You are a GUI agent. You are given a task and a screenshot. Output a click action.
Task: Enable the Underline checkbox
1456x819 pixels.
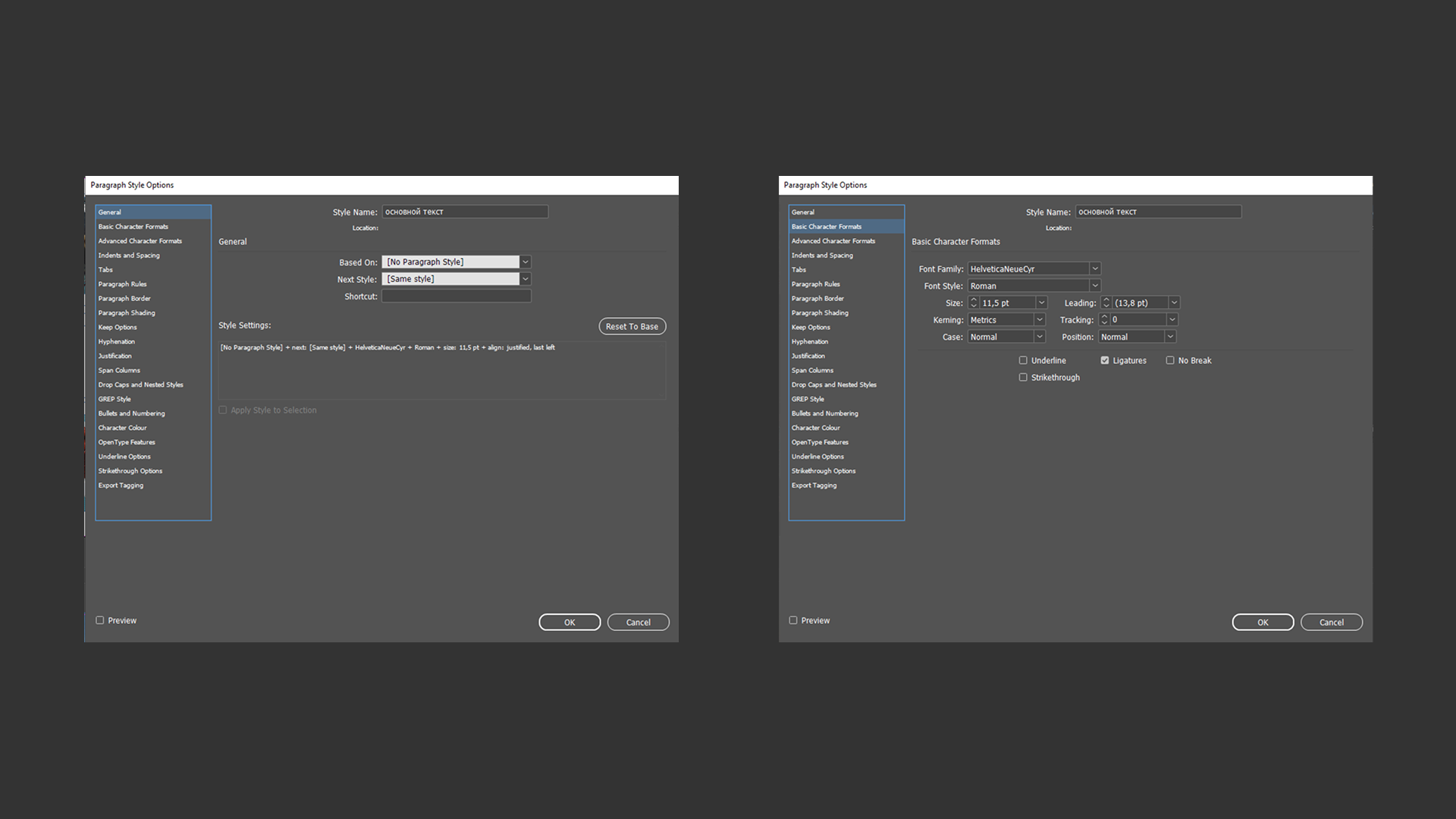1023,360
